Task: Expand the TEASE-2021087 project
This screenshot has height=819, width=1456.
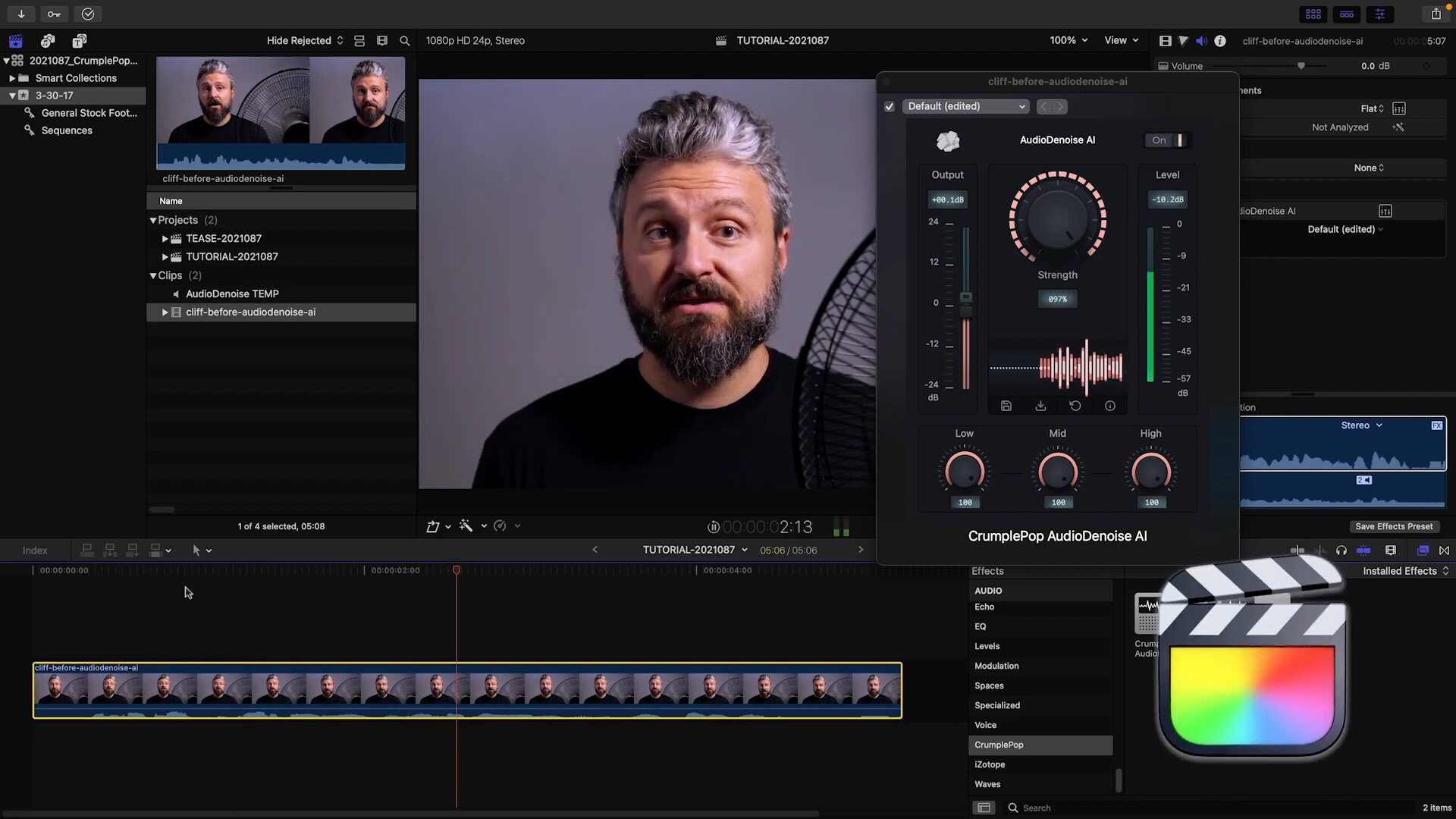Action: click(165, 239)
